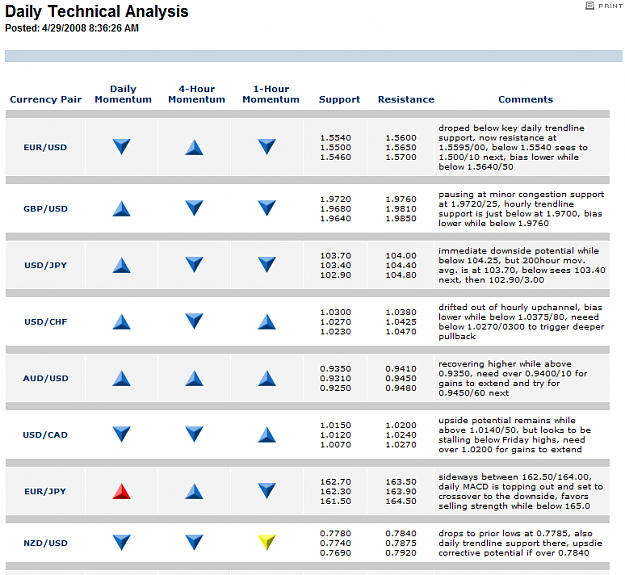Select the USD/CAD currency pair label
Screen dimensions: 625x575
[45, 435]
